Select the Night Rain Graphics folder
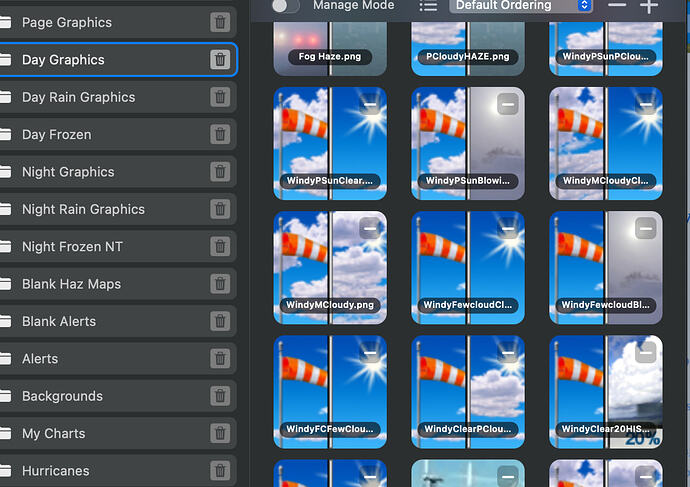 (x=117, y=209)
